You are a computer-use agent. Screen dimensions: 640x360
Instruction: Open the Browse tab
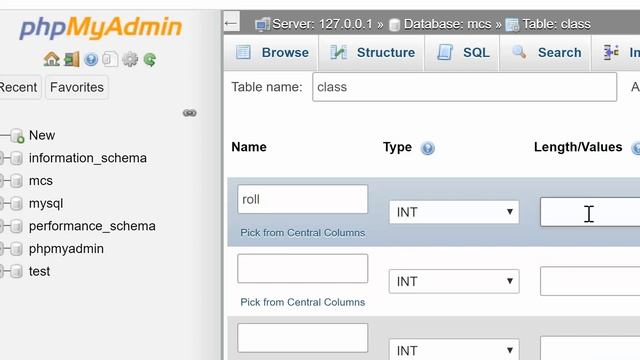click(x=272, y=53)
